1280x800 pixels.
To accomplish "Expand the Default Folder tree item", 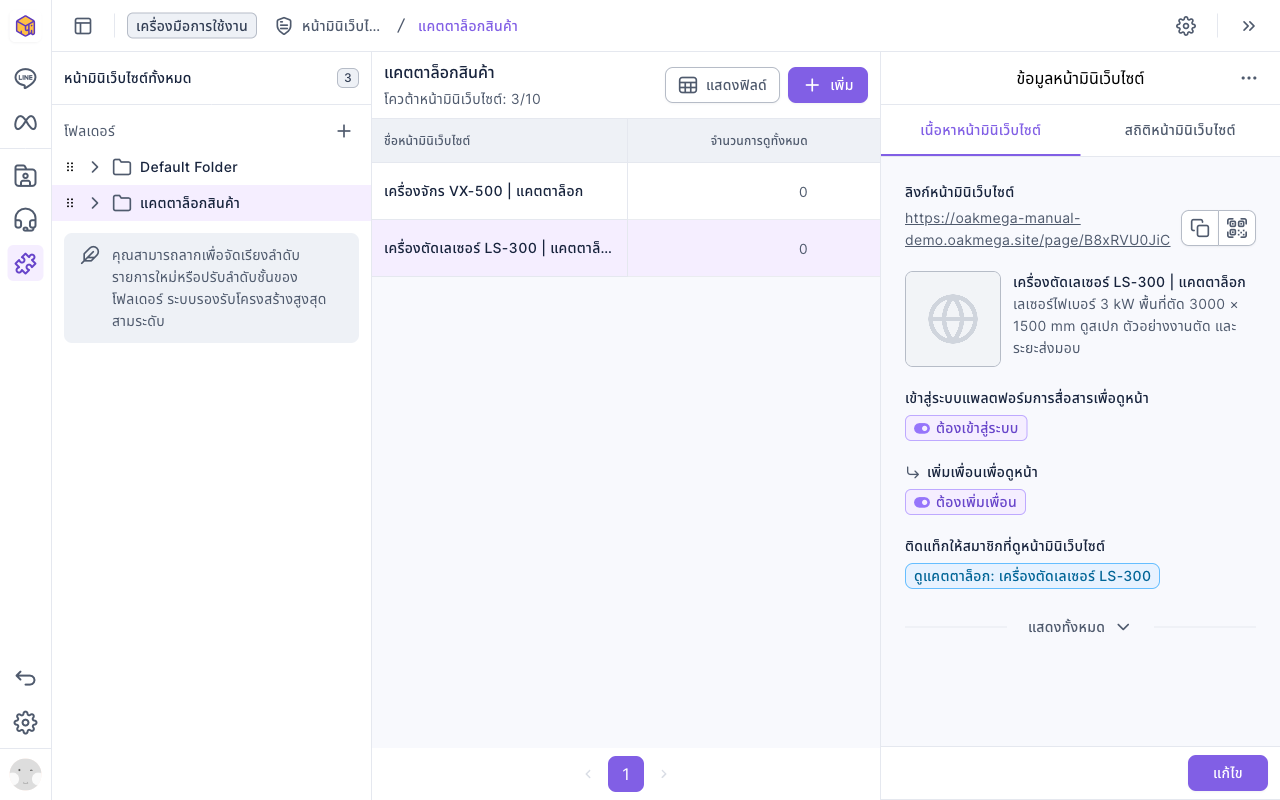I will [95, 167].
